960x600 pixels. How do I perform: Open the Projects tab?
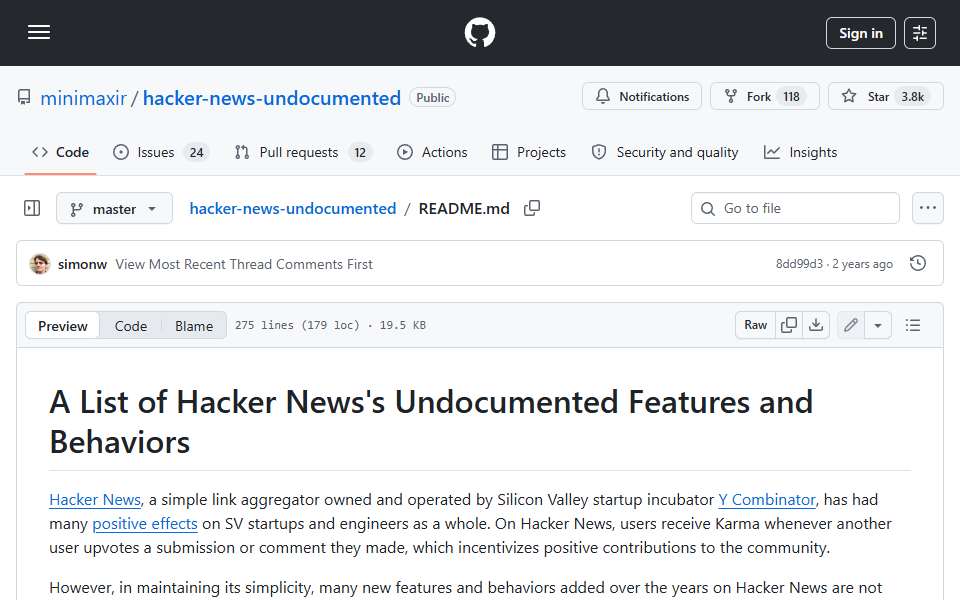tap(529, 152)
